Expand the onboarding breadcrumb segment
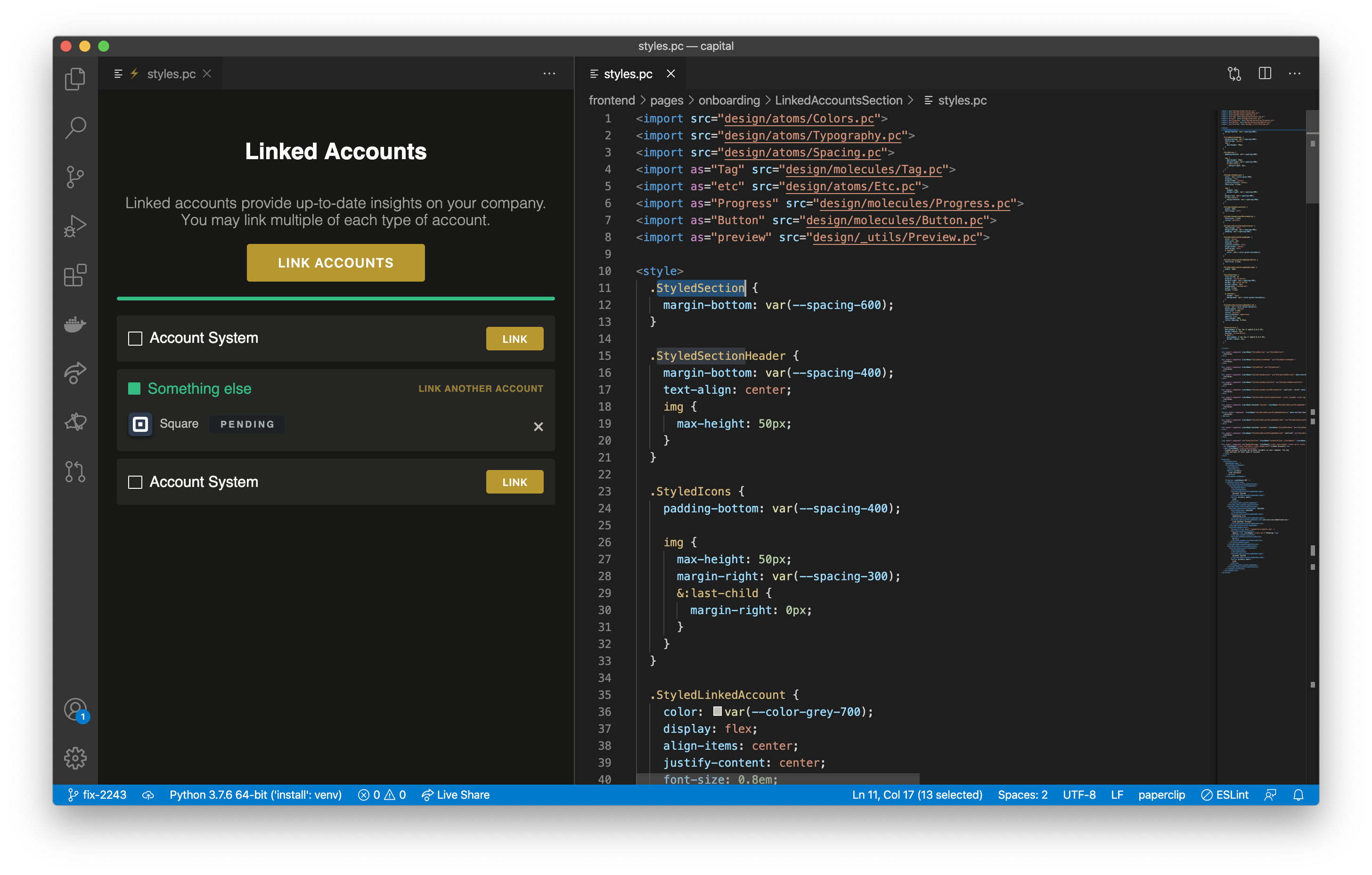Screen dimensions: 1372x875 (x=729, y=100)
